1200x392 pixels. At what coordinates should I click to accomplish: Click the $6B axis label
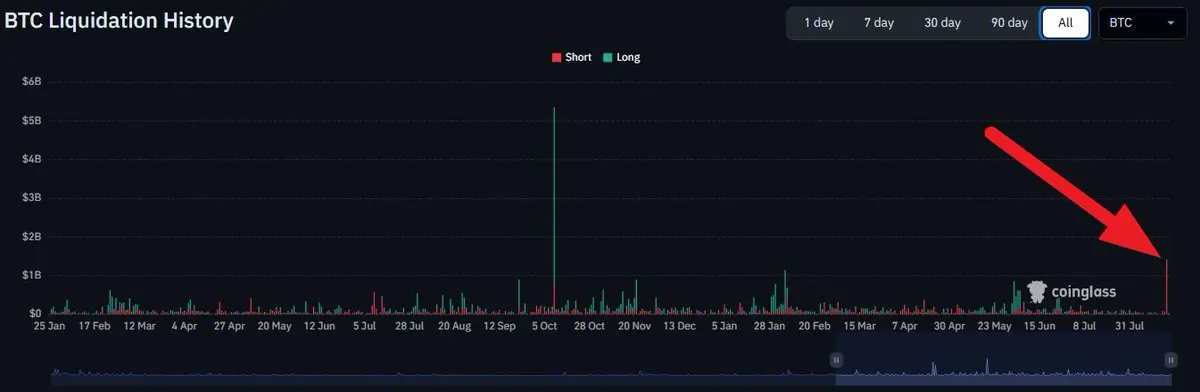pyautogui.click(x=31, y=81)
